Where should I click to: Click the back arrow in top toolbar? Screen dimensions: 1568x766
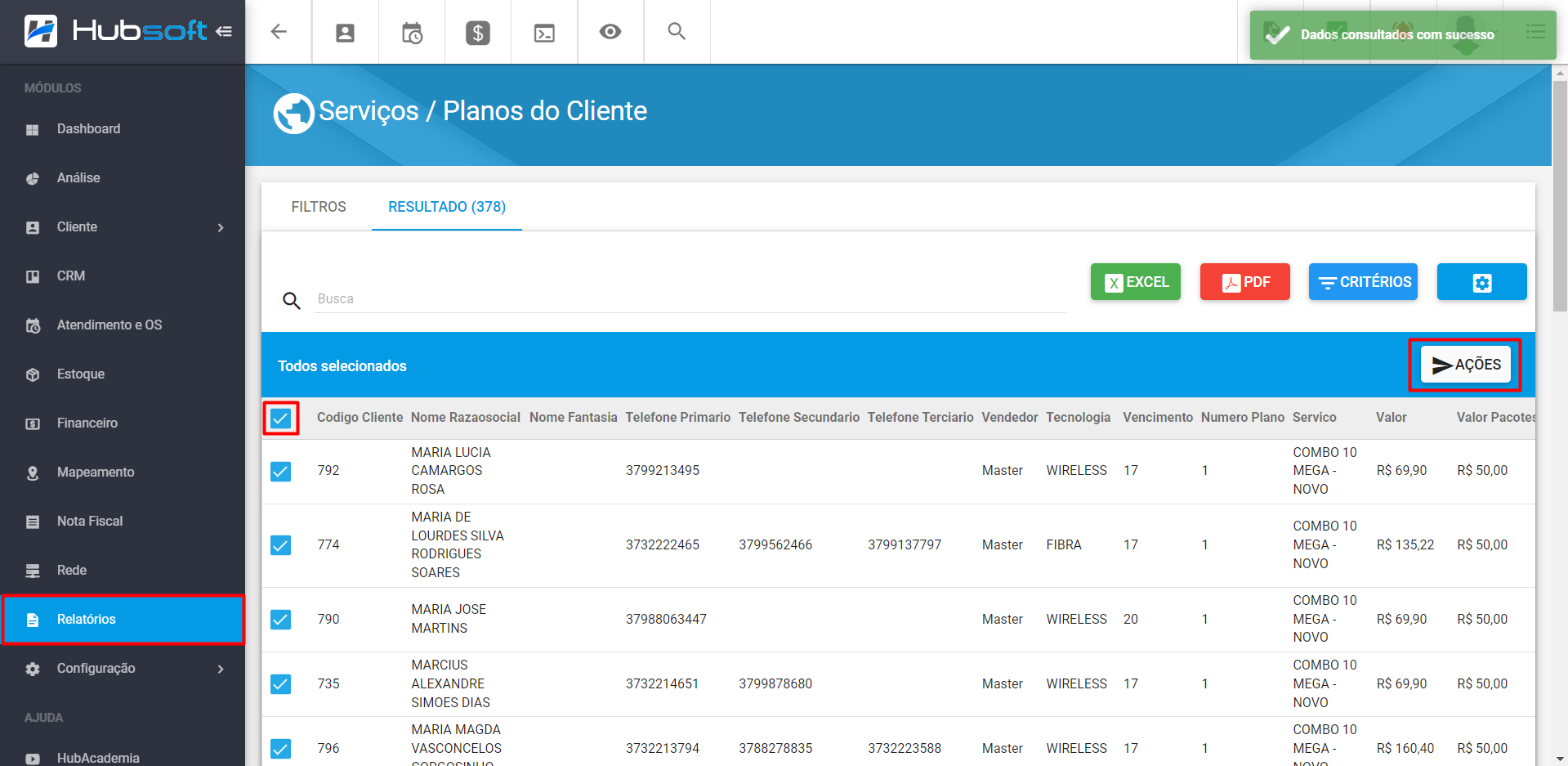tap(279, 32)
